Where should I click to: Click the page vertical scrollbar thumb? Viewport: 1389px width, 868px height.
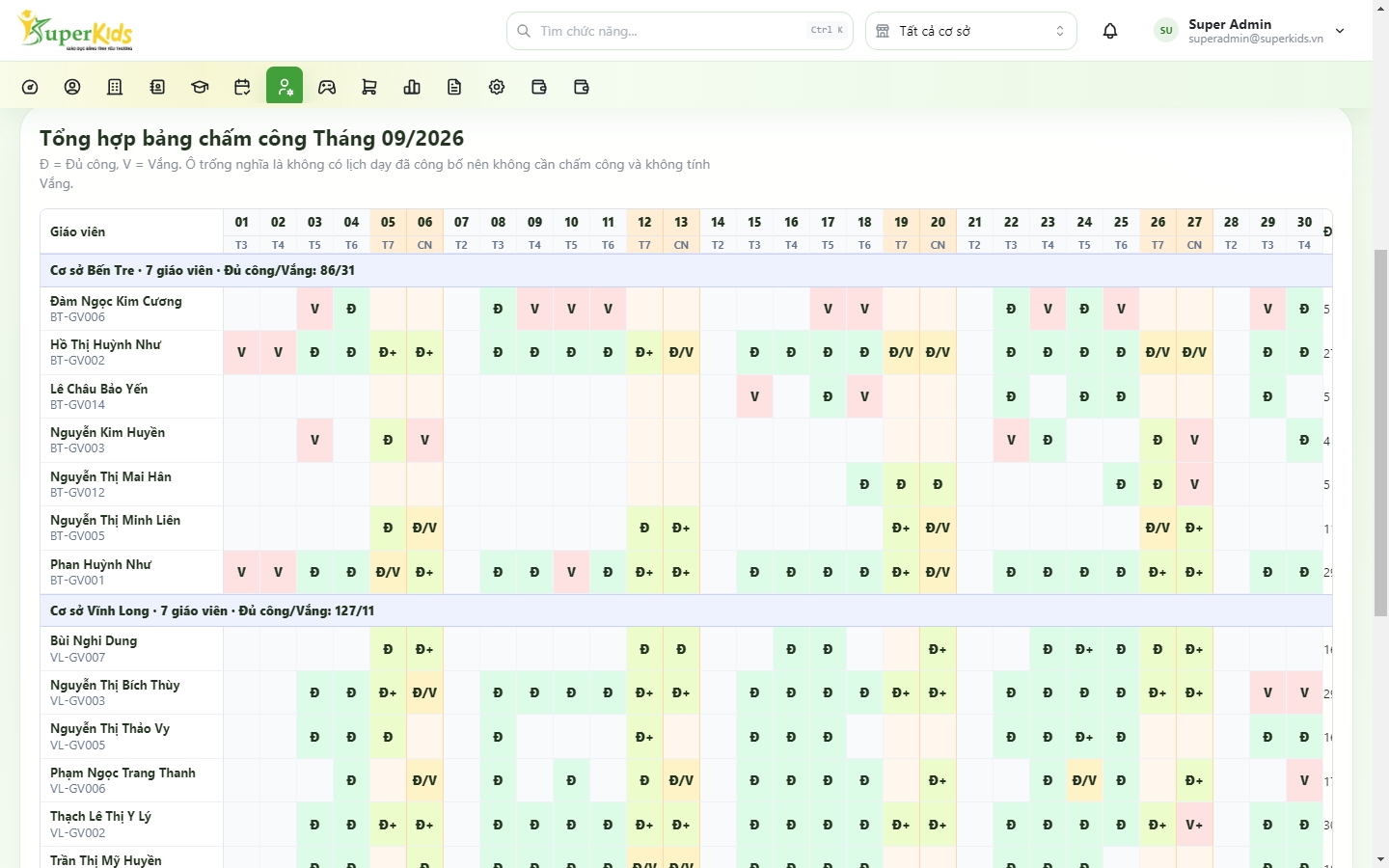tap(1380, 432)
